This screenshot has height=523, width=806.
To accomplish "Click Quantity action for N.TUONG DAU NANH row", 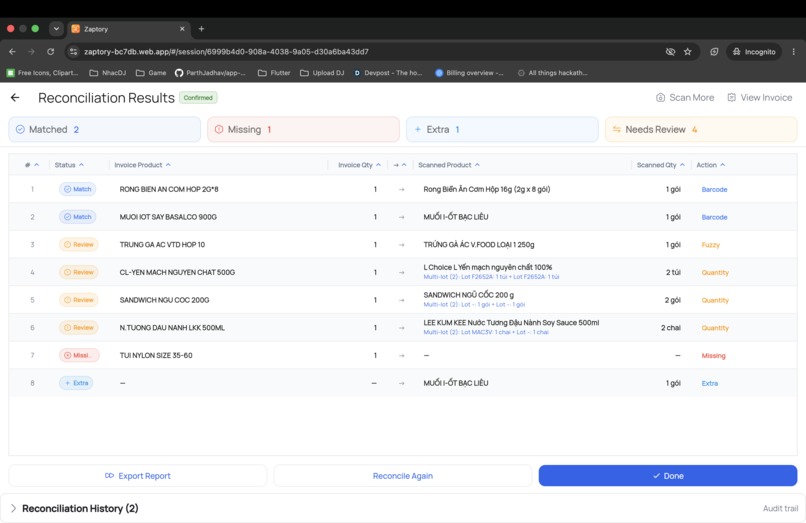I will pyautogui.click(x=715, y=329).
